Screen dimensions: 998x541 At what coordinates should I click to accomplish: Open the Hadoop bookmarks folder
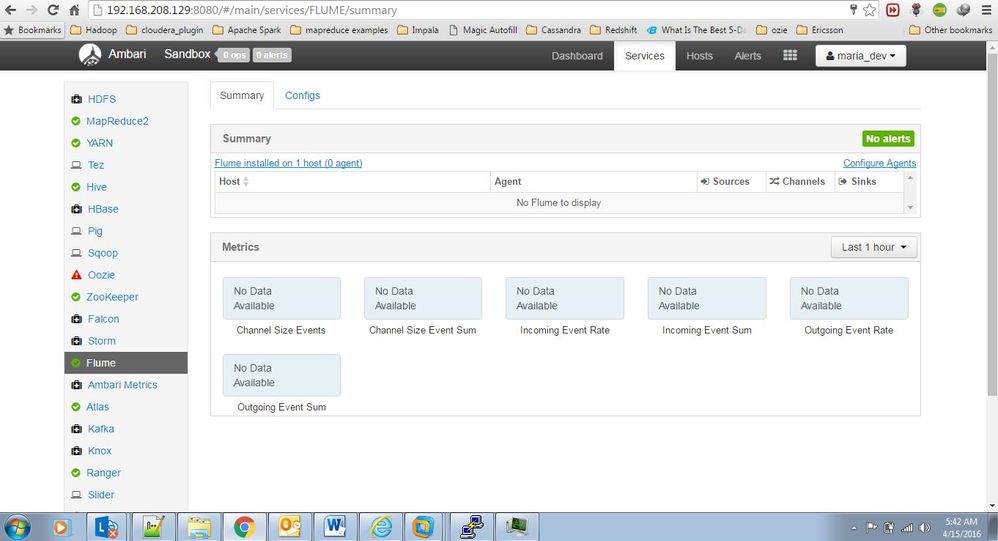[94, 30]
